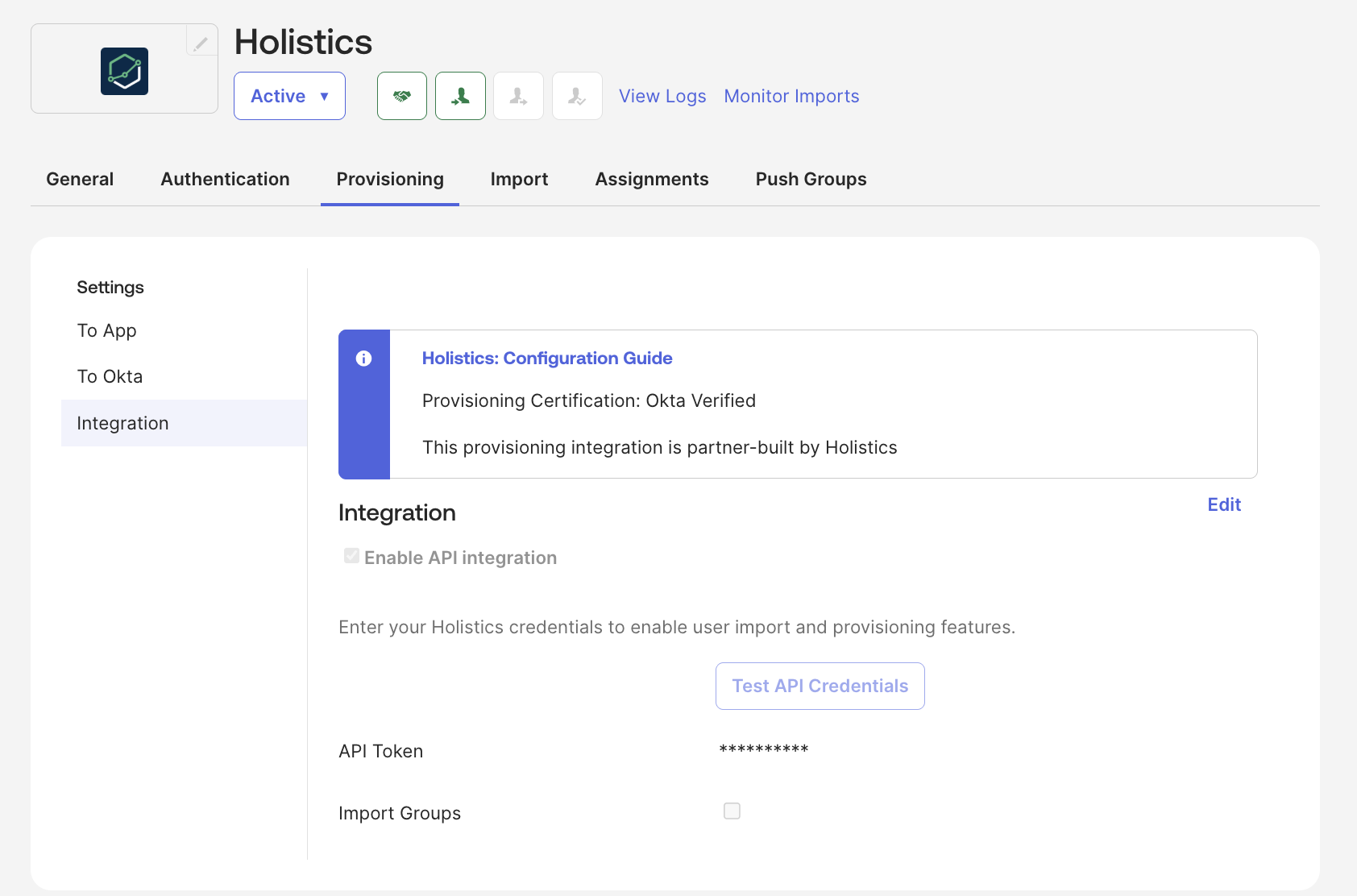Select Integration in settings sidebar
Screen dimensions: 1357x896
[x=184, y=423]
